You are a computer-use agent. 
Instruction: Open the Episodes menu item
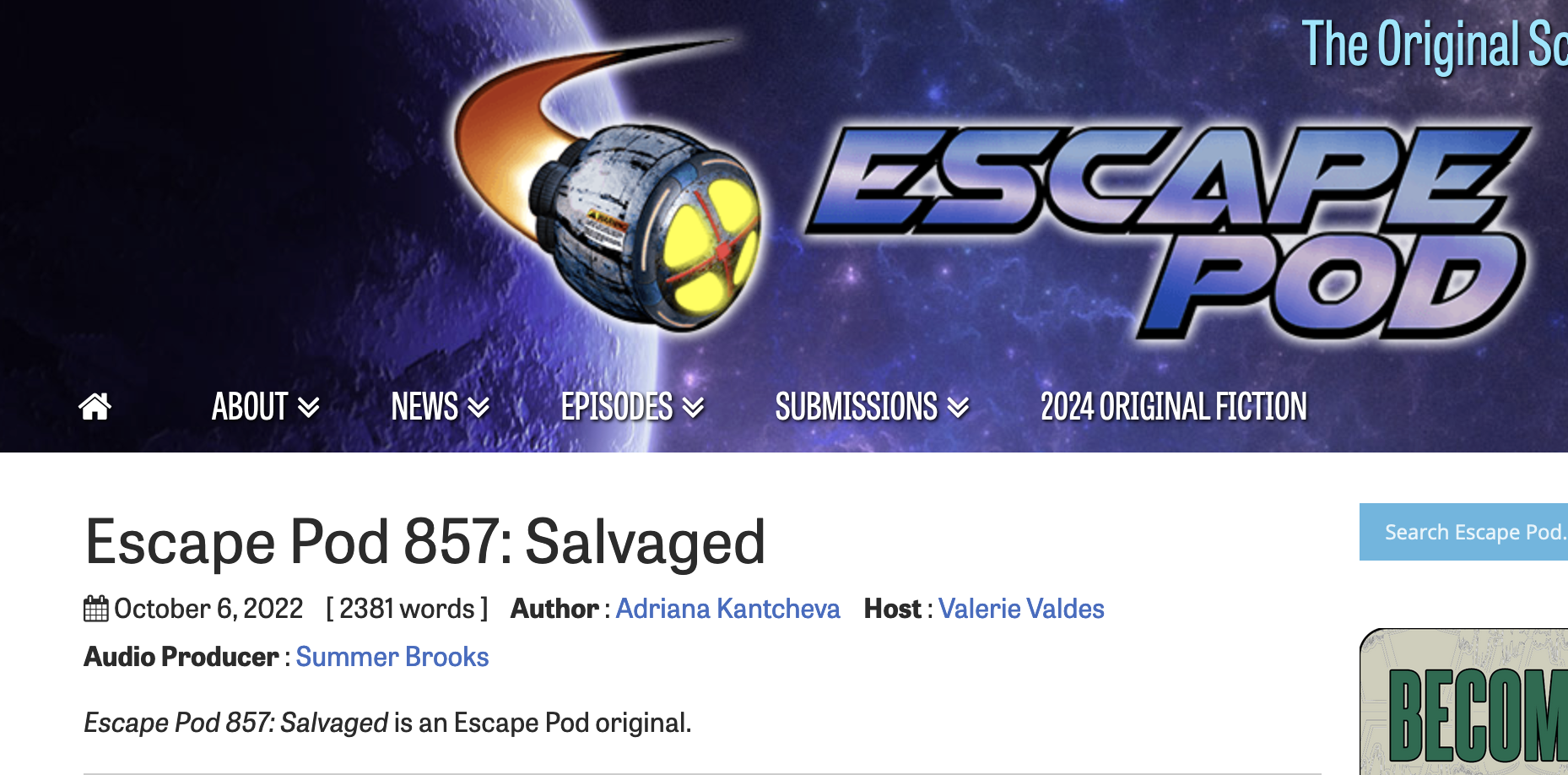[x=617, y=407]
